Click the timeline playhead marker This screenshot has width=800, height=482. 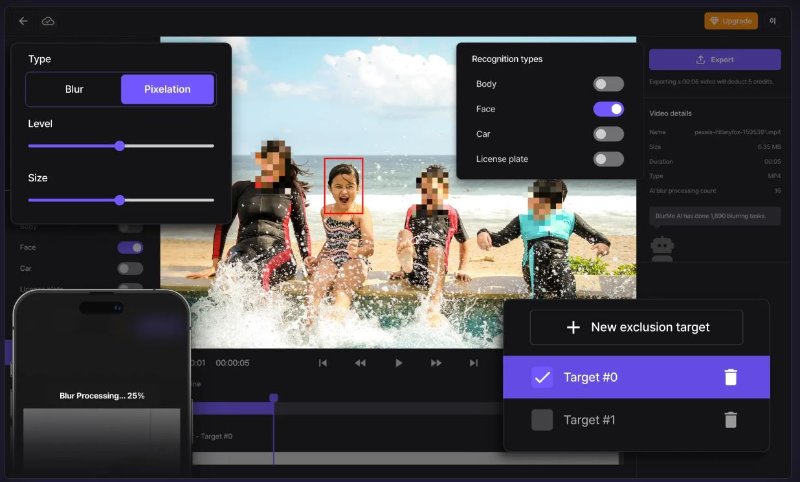click(273, 397)
